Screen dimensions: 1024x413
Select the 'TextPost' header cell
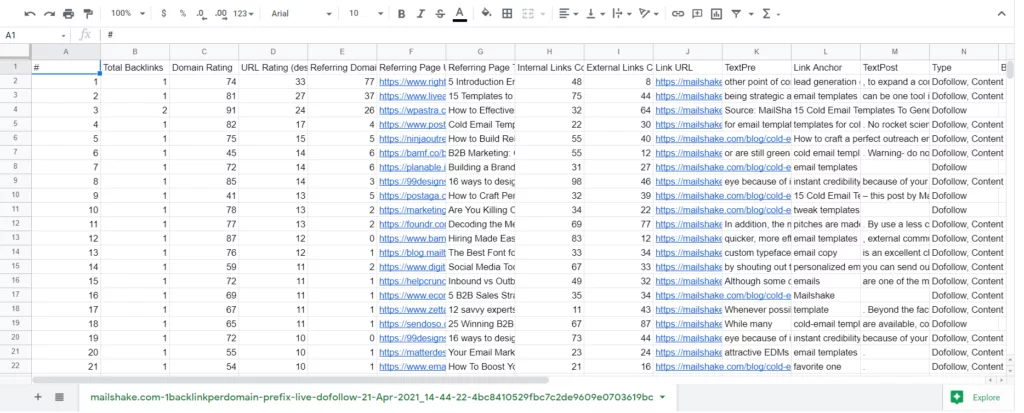point(895,67)
